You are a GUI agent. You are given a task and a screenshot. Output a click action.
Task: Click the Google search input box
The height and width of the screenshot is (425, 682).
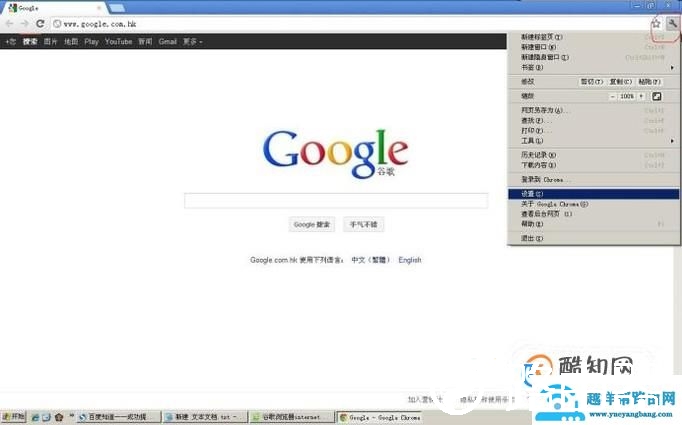(x=335, y=201)
